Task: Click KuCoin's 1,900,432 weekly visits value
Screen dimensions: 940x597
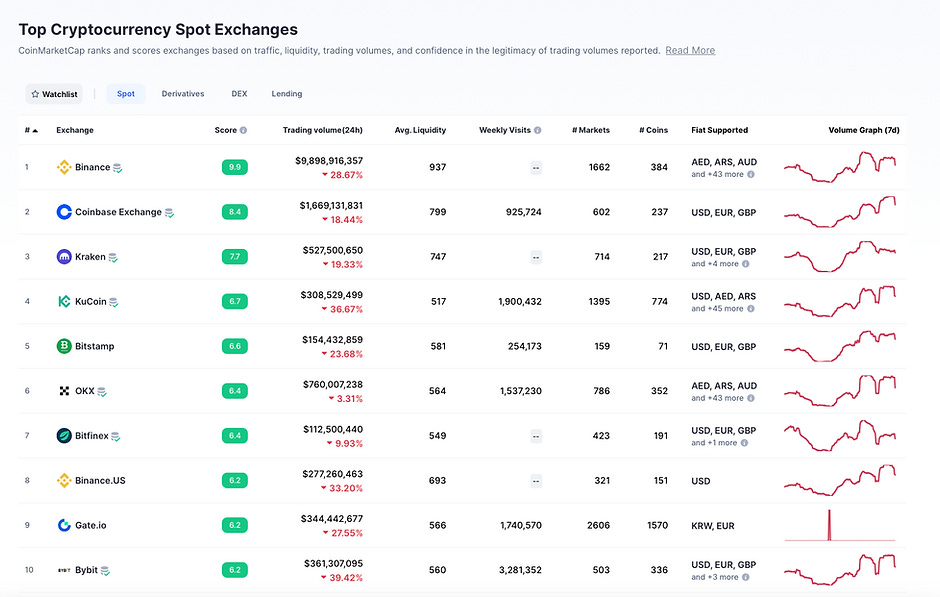Action: (x=520, y=301)
